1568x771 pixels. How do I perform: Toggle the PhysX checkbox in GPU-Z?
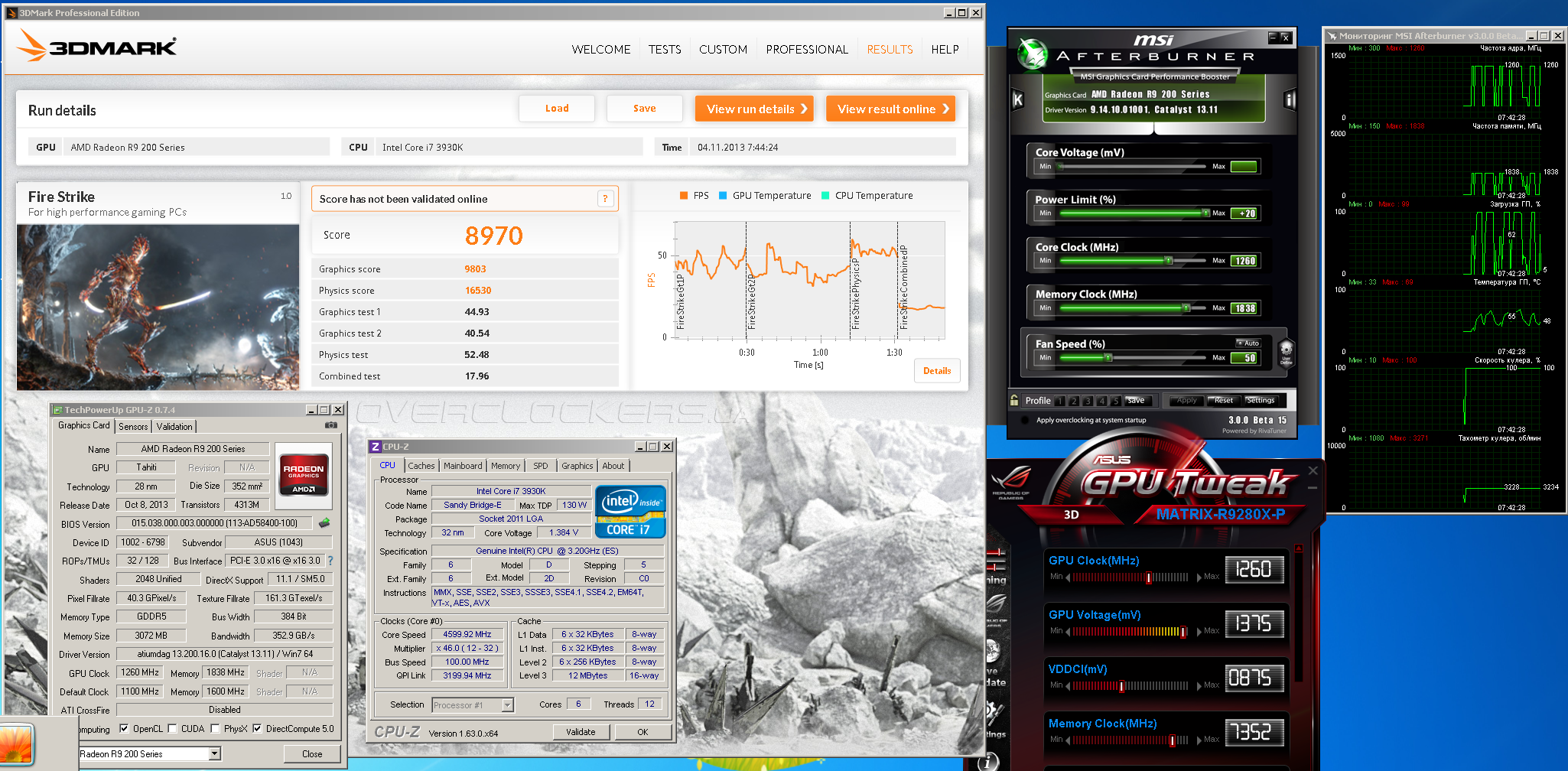pyautogui.click(x=215, y=729)
